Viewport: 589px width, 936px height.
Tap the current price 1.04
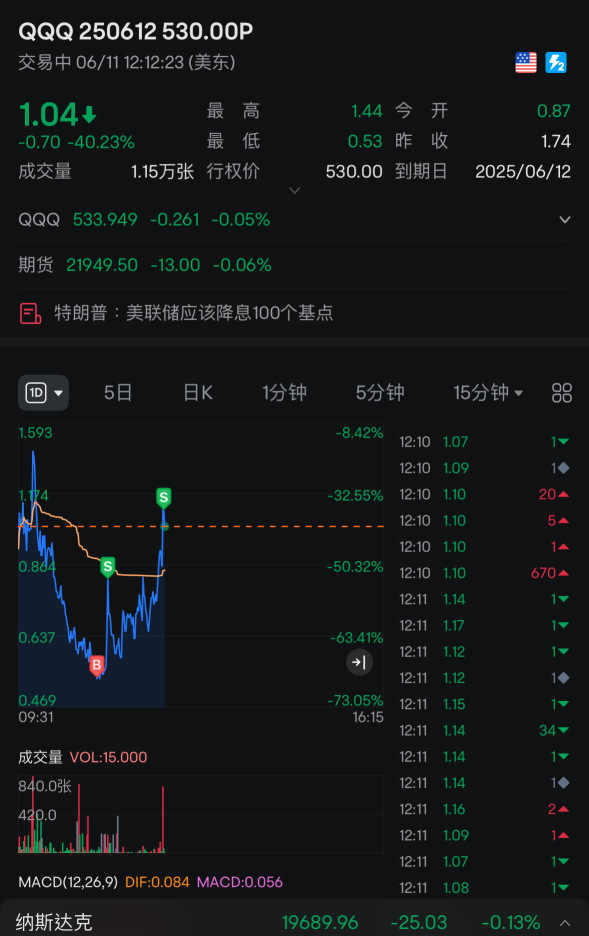(49, 115)
